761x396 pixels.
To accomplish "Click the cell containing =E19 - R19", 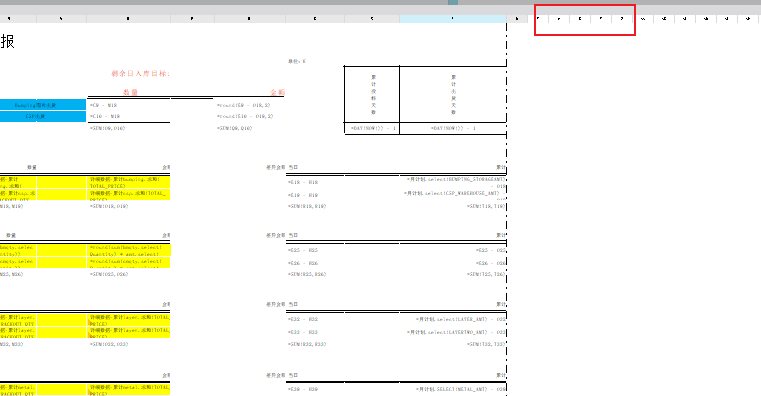I will [x=315, y=195].
